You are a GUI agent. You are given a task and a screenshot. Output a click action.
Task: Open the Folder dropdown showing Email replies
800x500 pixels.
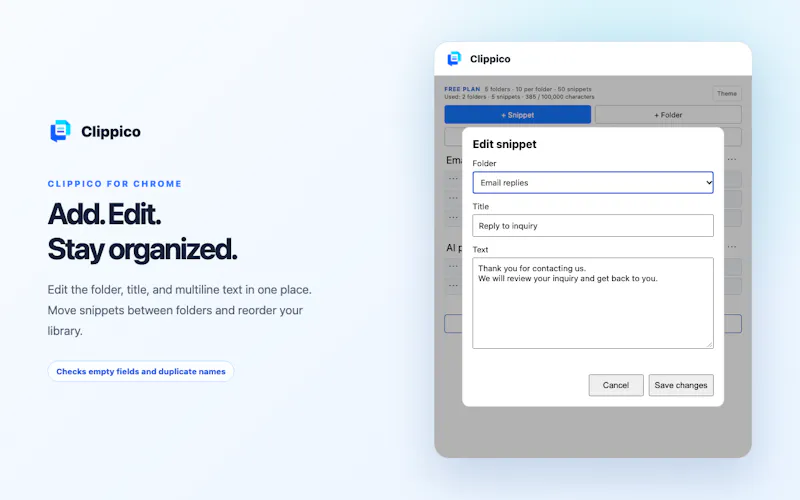(x=593, y=183)
